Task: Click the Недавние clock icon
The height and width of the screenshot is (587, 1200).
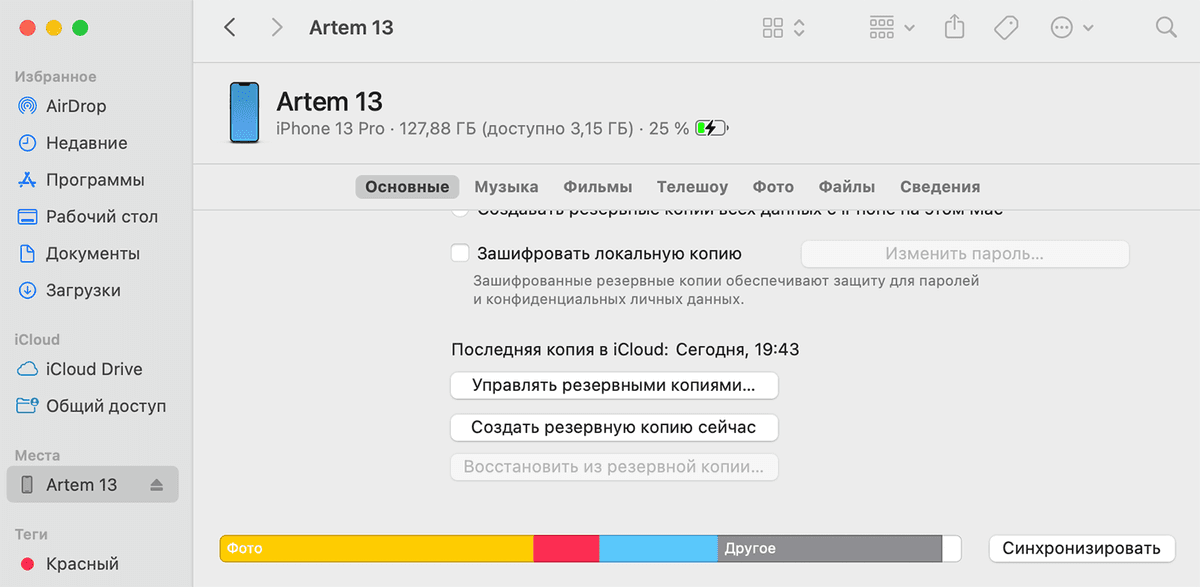Action: point(27,143)
